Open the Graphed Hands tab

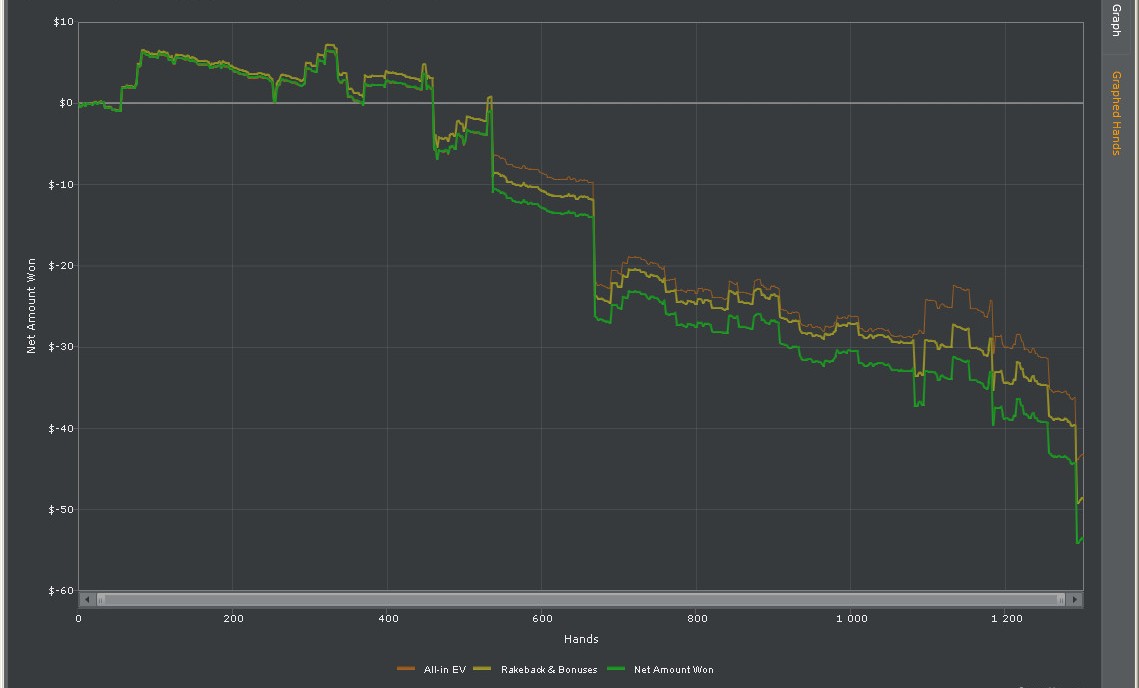tap(1116, 112)
